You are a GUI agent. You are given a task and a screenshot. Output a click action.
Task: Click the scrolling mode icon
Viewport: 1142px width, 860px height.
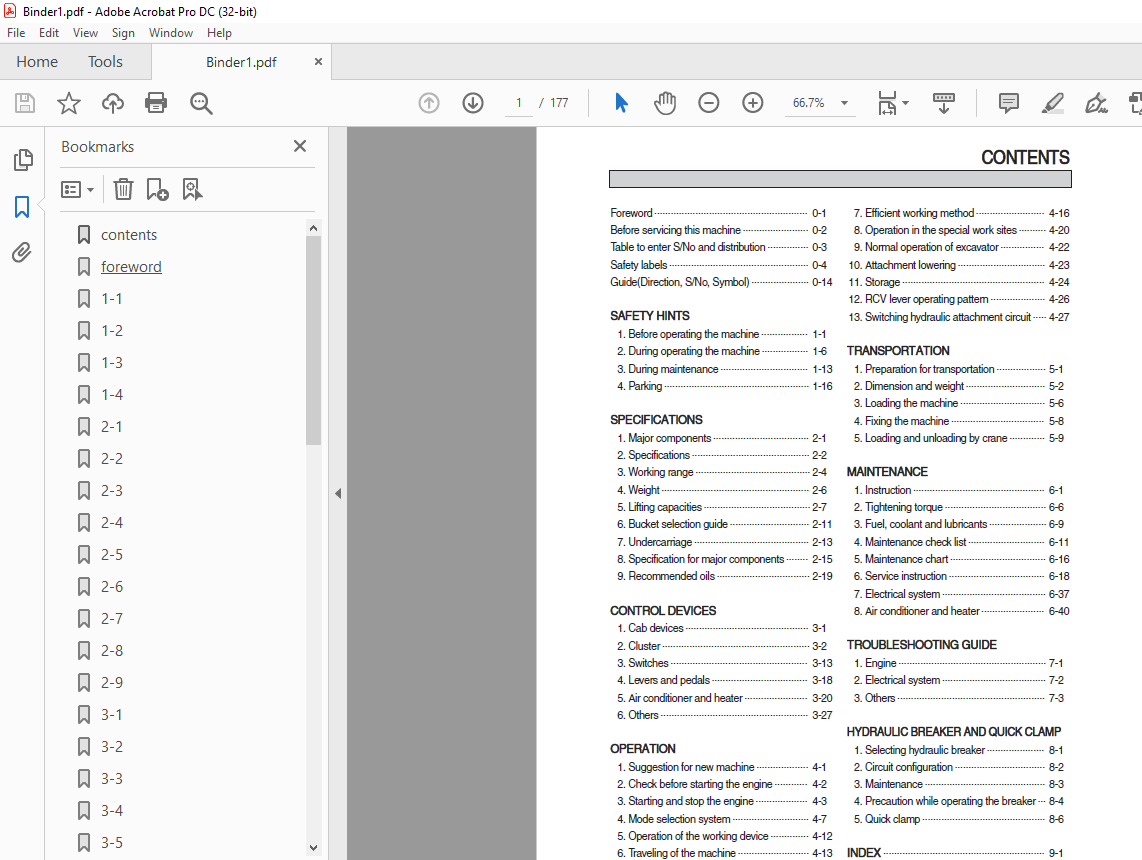coord(944,103)
